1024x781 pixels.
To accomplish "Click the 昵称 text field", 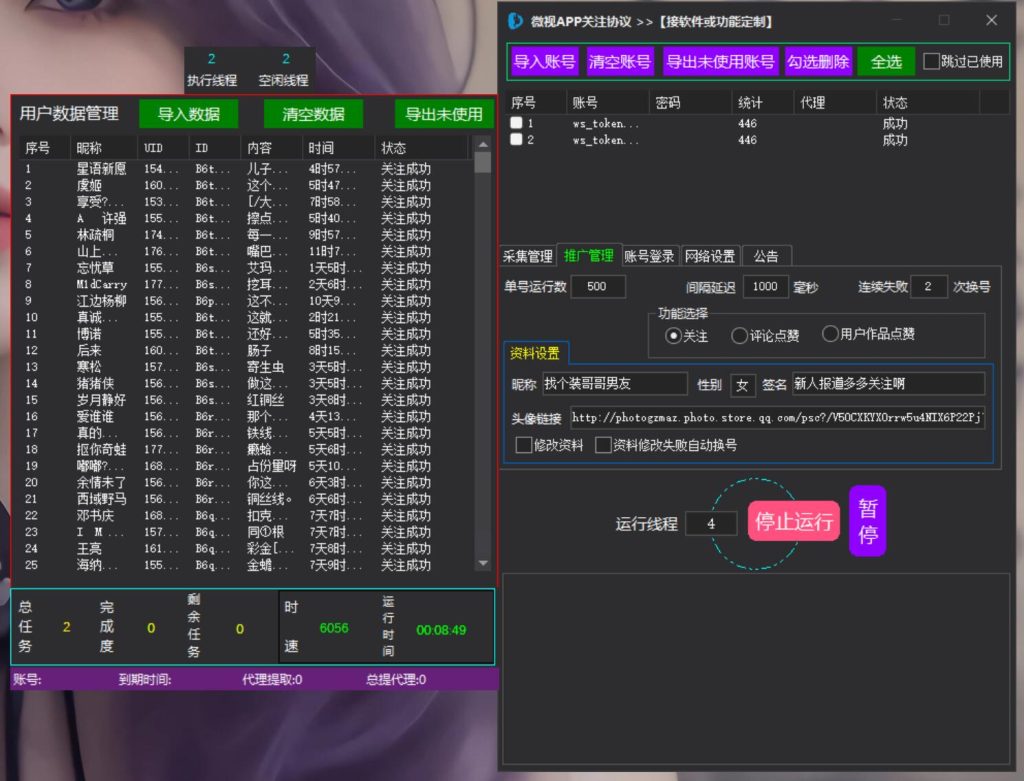I will pos(615,383).
